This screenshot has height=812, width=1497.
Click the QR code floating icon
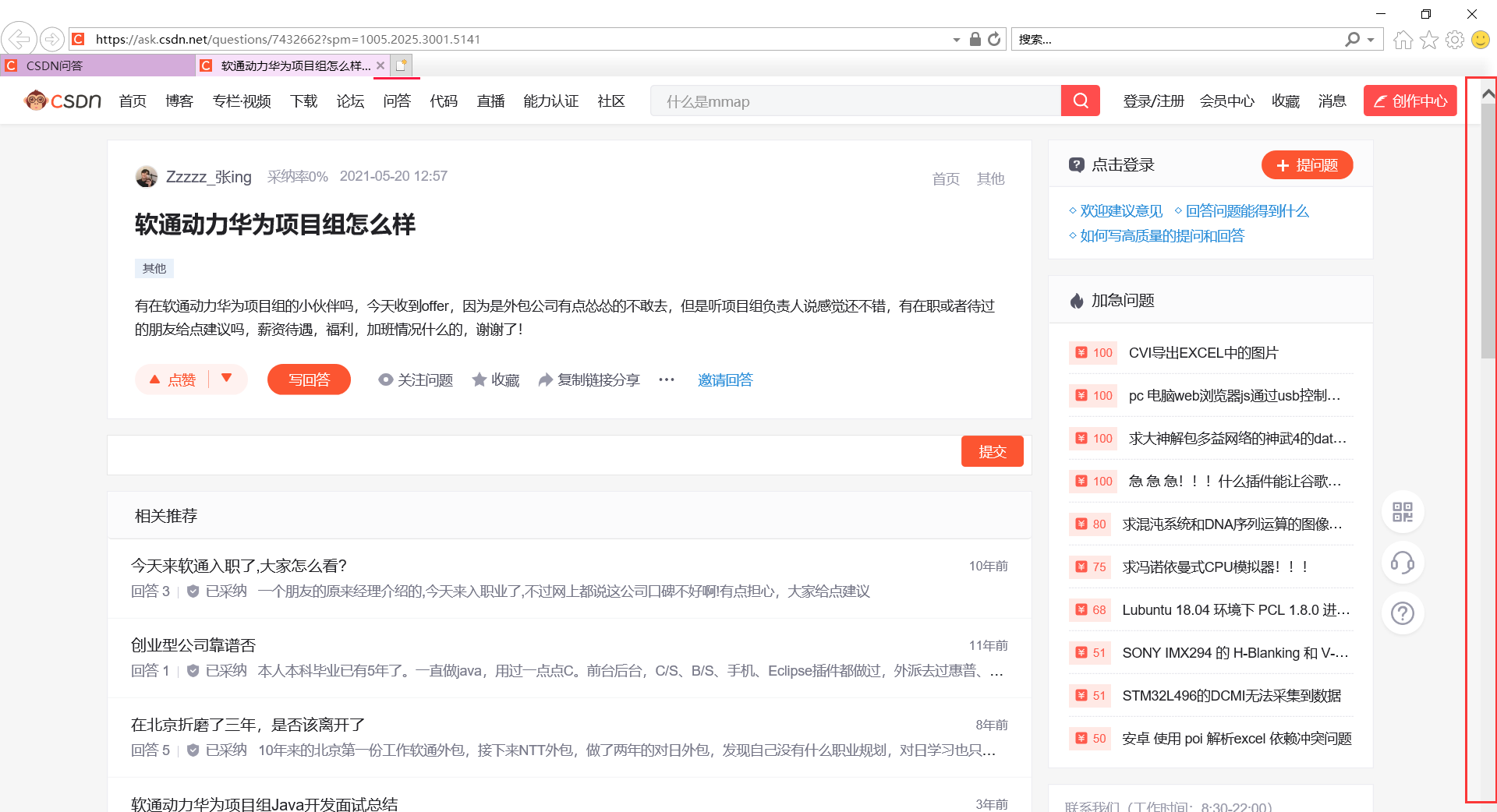tap(1403, 512)
